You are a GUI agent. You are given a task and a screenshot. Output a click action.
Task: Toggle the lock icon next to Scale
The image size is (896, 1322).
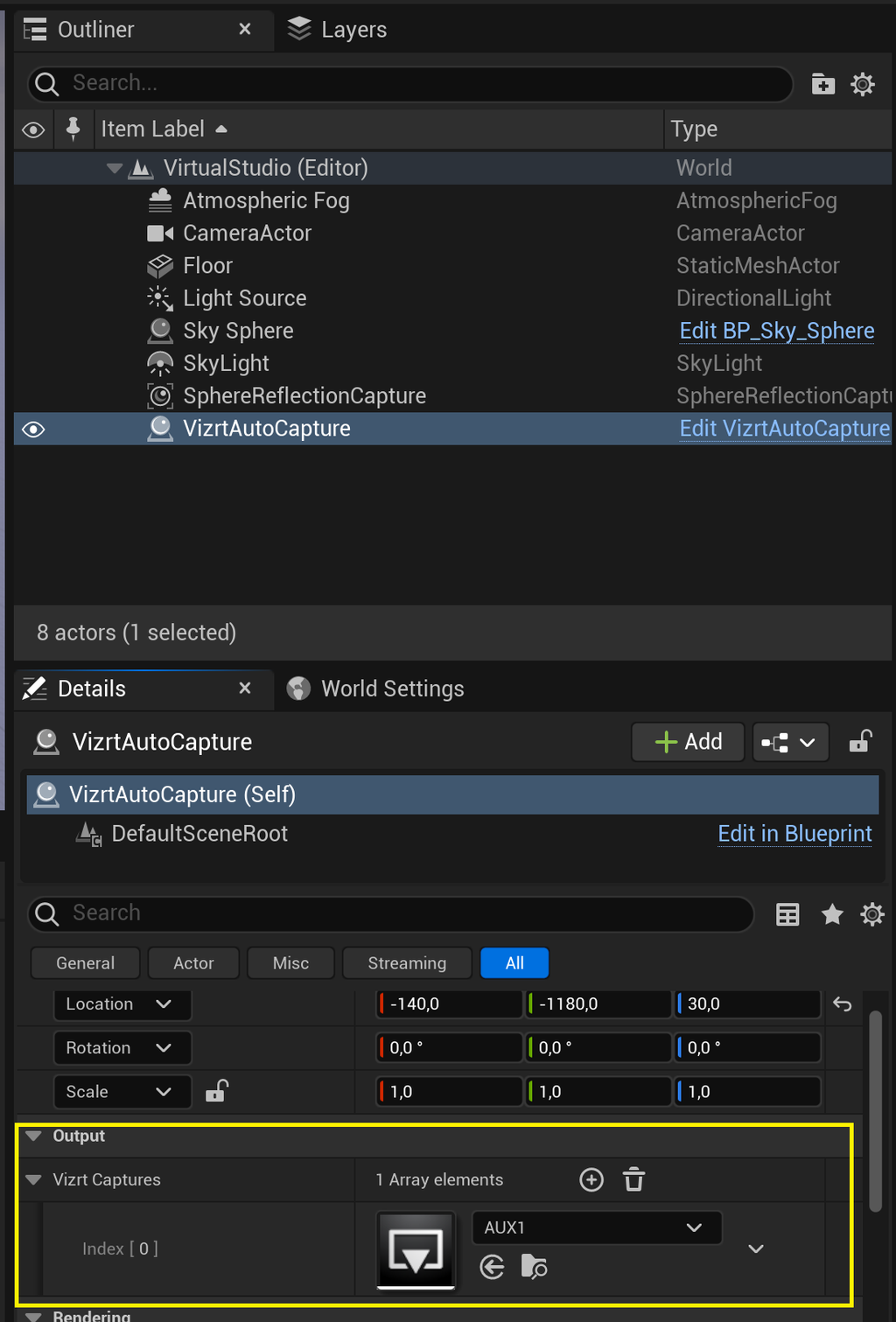pyautogui.click(x=216, y=1091)
